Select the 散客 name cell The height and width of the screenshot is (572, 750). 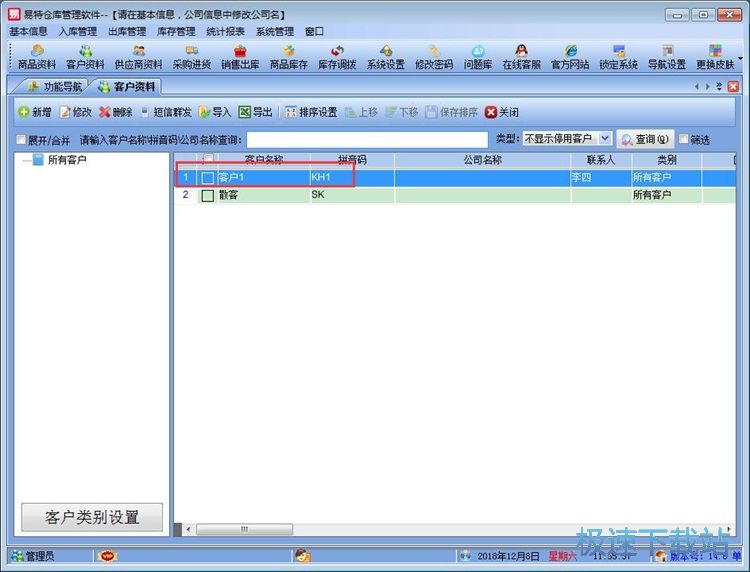tap(264, 195)
